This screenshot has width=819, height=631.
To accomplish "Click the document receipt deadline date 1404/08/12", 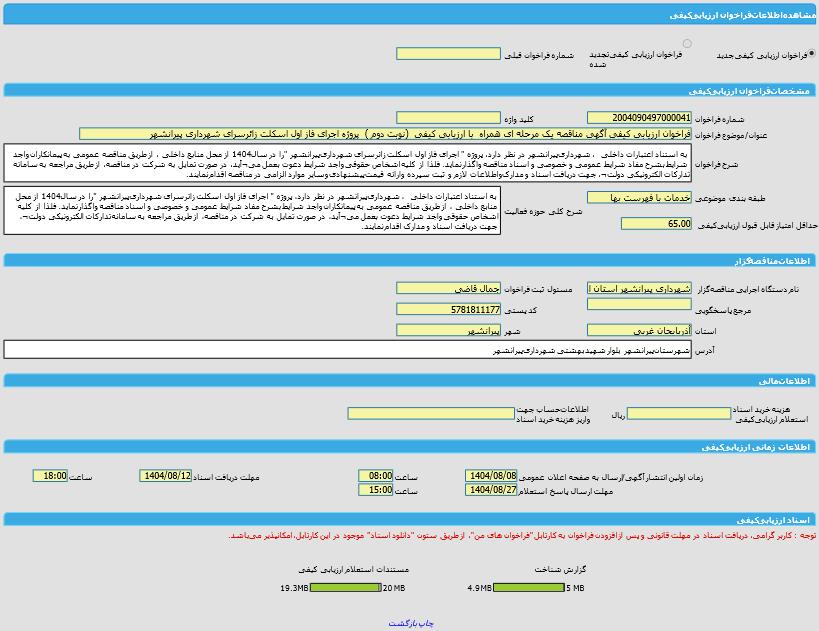I will 166,476.
